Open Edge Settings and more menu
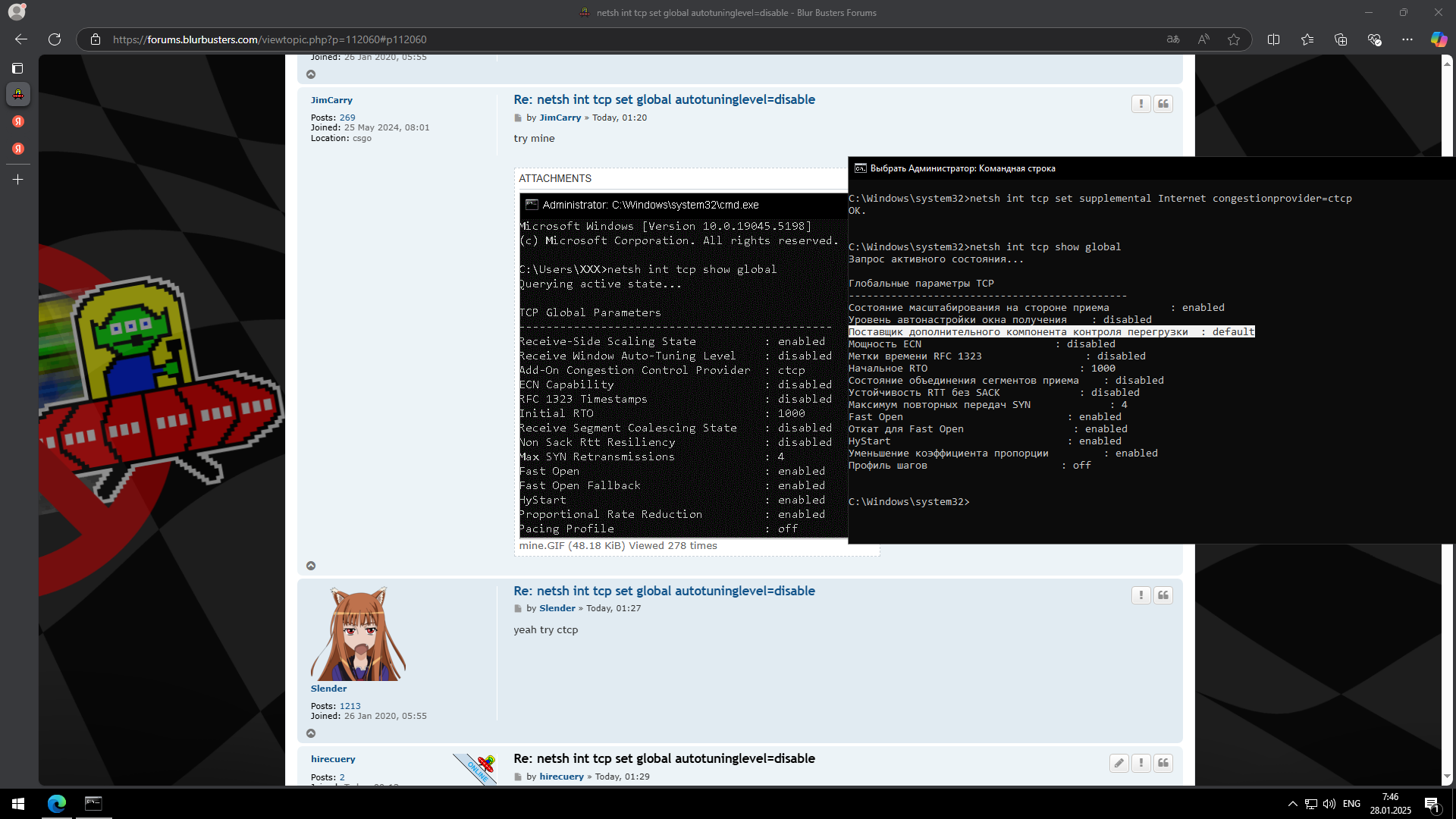The image size is (1456, 819). click(x=1407, y=39)
